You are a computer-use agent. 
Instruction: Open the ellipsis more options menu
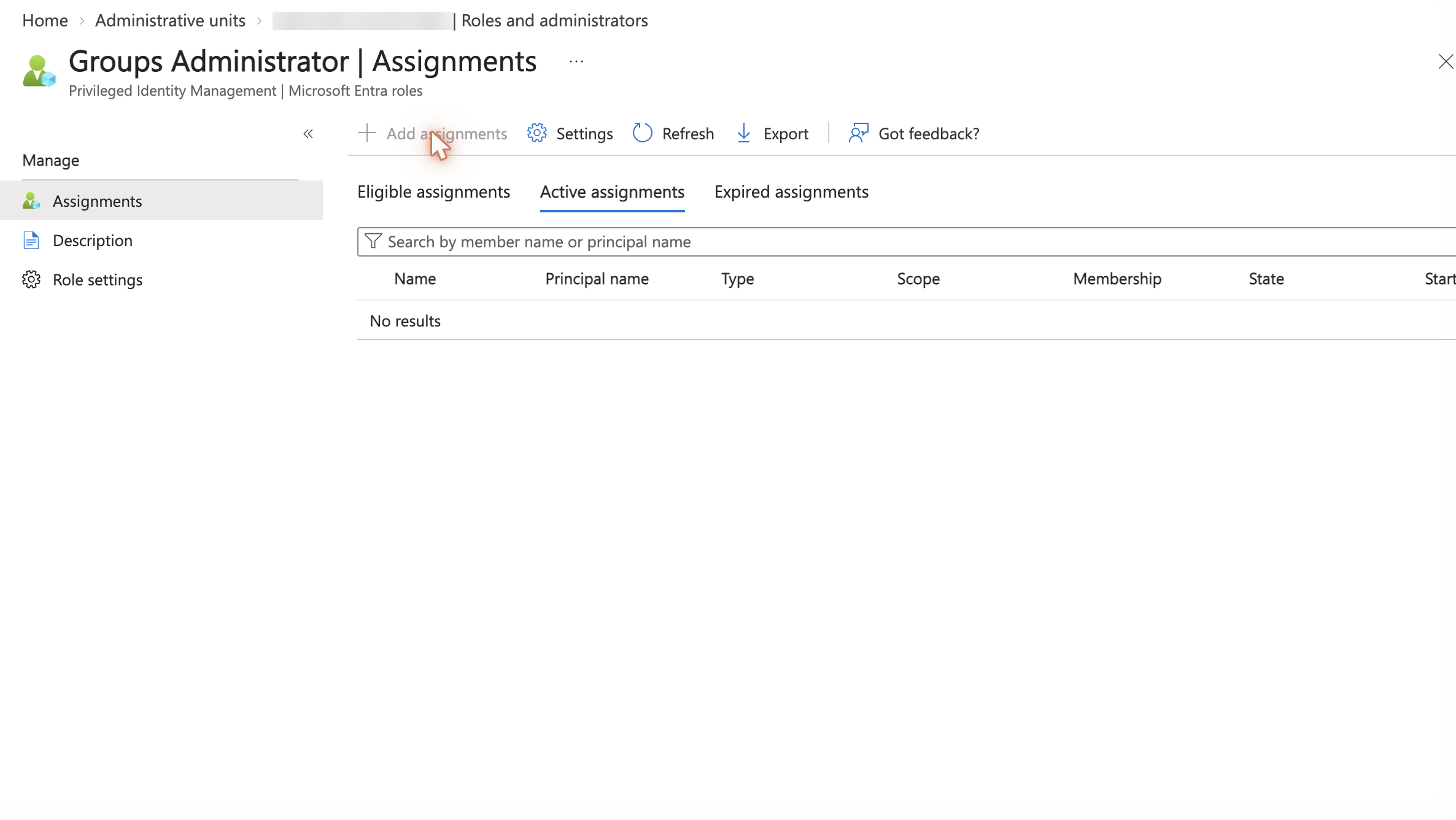coord(576,61)
